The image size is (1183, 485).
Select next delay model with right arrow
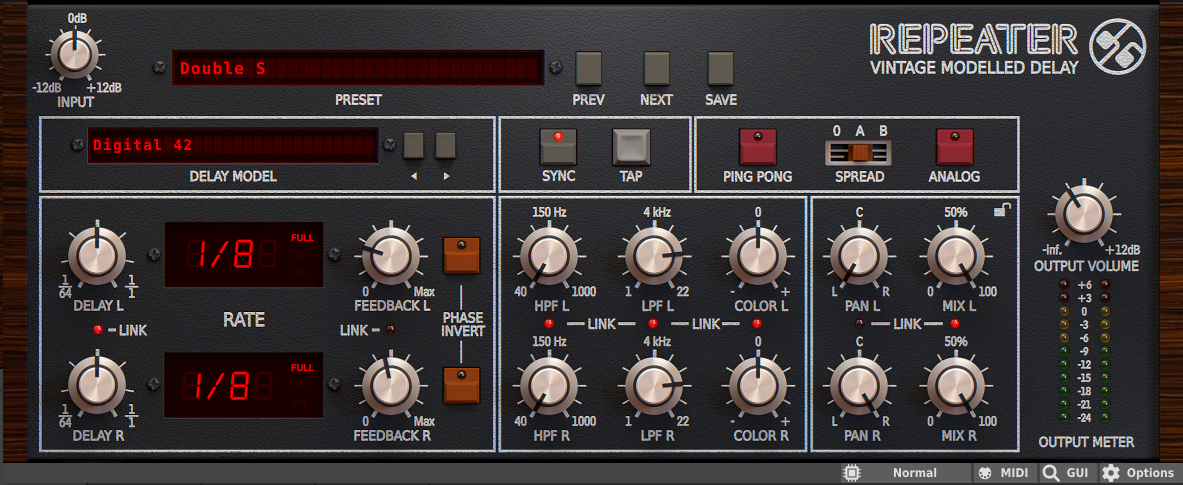(446, 146)
